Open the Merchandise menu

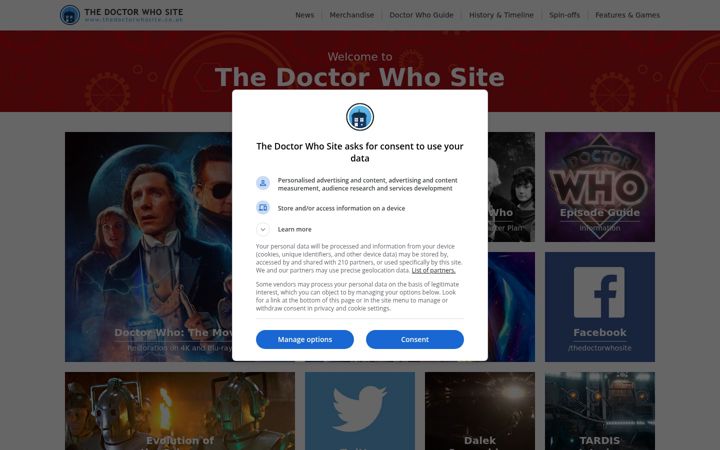click(352, 15)
